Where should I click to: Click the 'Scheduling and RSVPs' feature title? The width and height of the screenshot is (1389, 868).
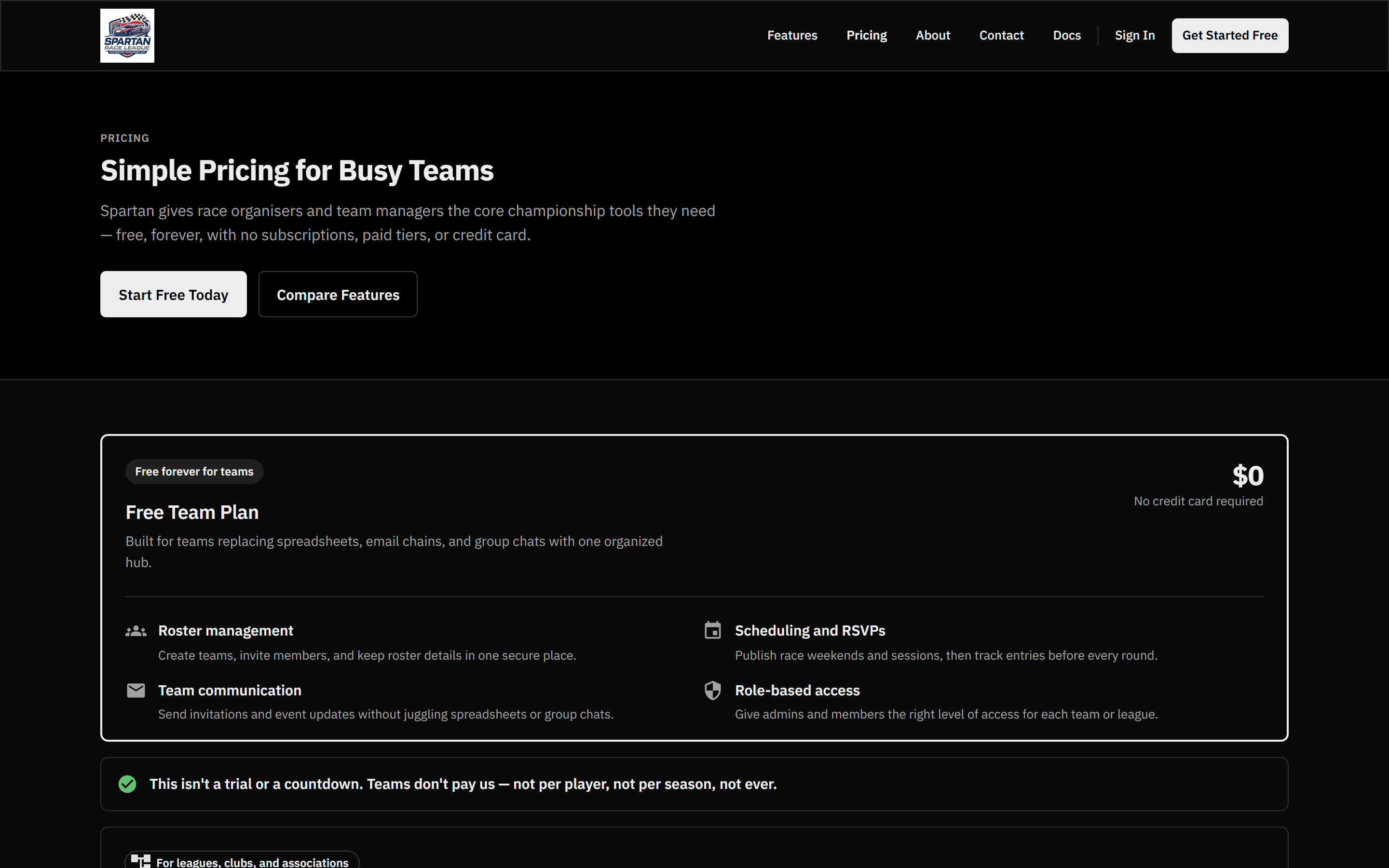point(810,631)
